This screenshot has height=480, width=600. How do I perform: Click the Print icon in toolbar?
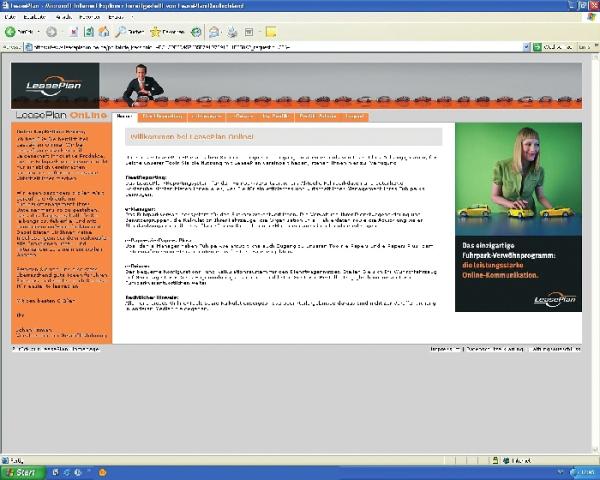231,32
